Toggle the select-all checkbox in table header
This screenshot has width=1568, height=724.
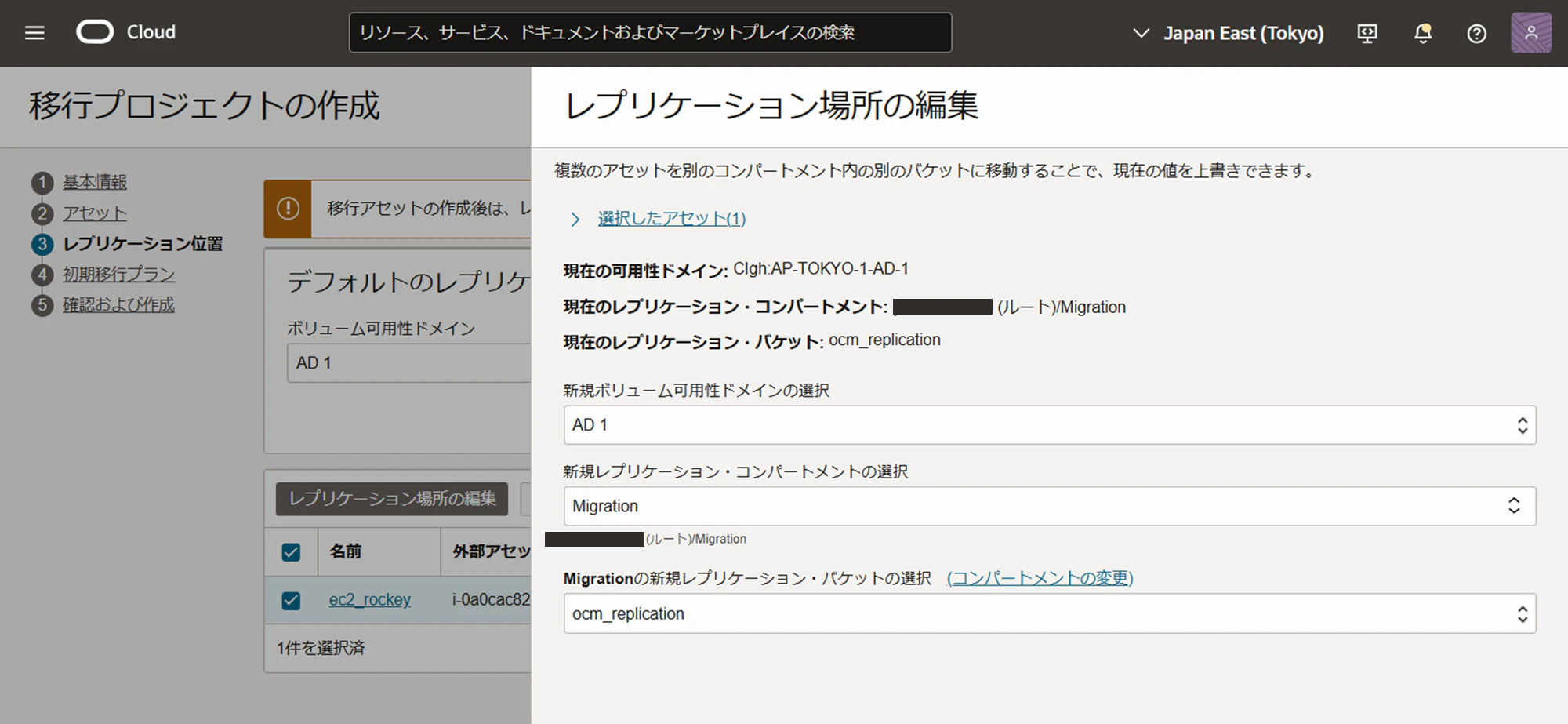pos(291,552)
